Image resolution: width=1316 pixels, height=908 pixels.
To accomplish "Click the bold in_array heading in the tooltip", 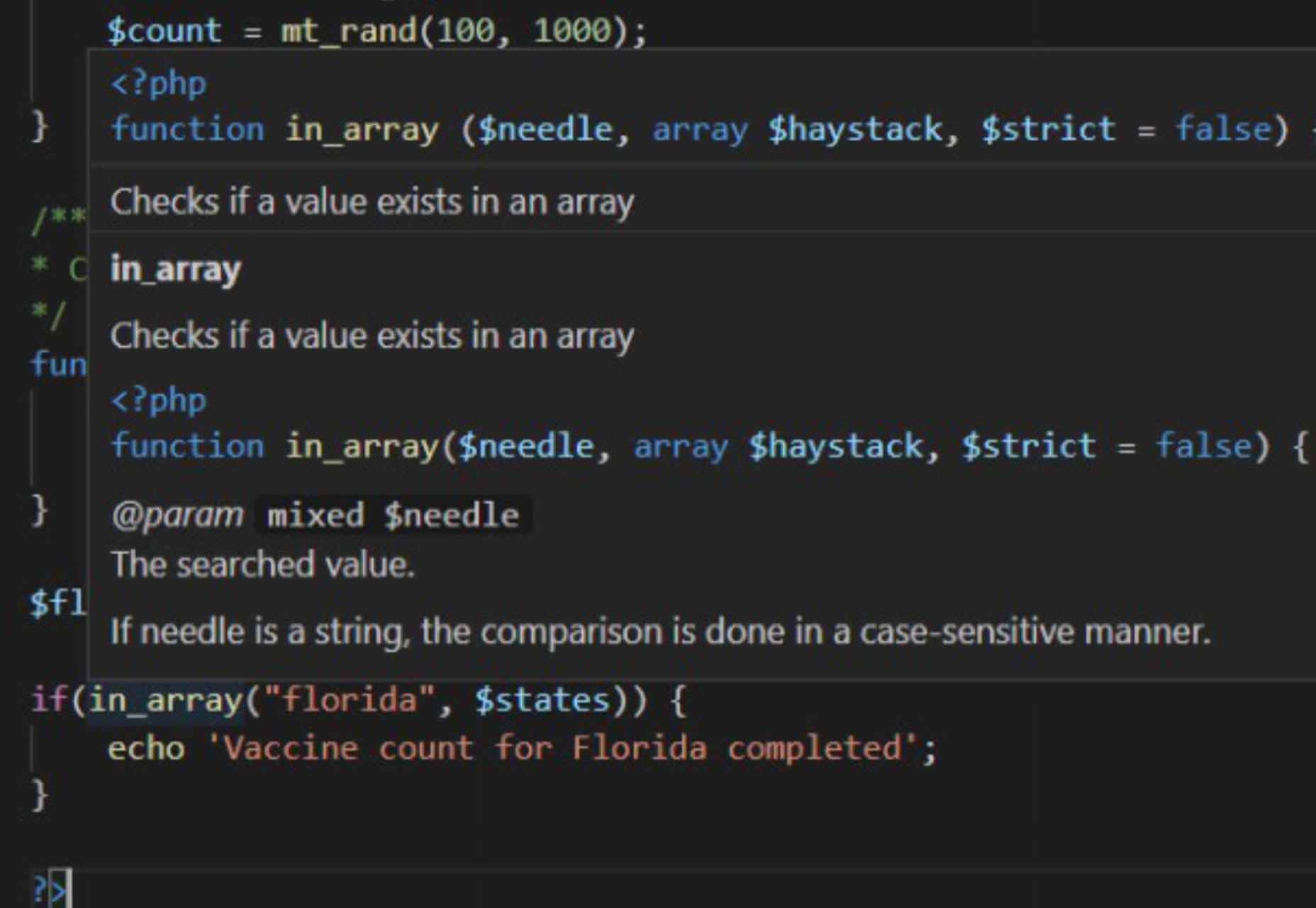I will pyautogui.click(x=176, y=270).
